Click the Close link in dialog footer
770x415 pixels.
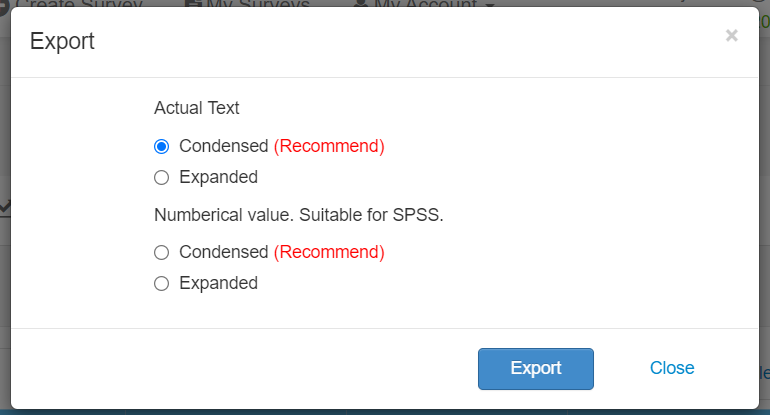[672, 368]
